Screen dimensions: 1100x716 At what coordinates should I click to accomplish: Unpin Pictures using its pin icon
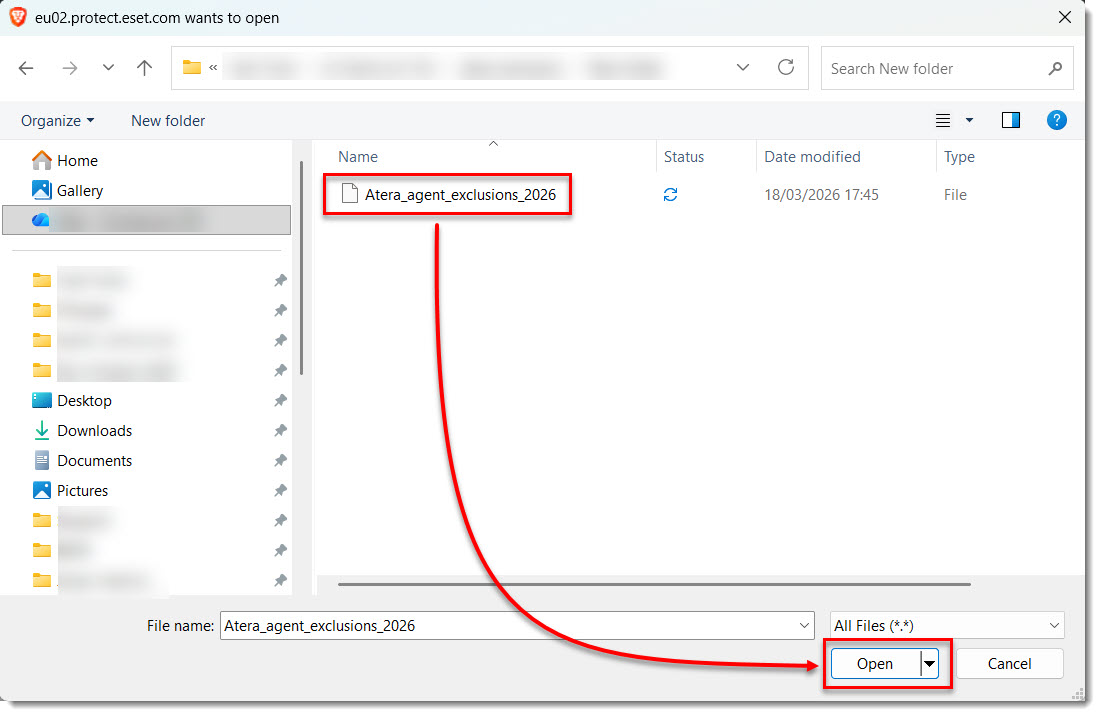click(x=281, y=491)
